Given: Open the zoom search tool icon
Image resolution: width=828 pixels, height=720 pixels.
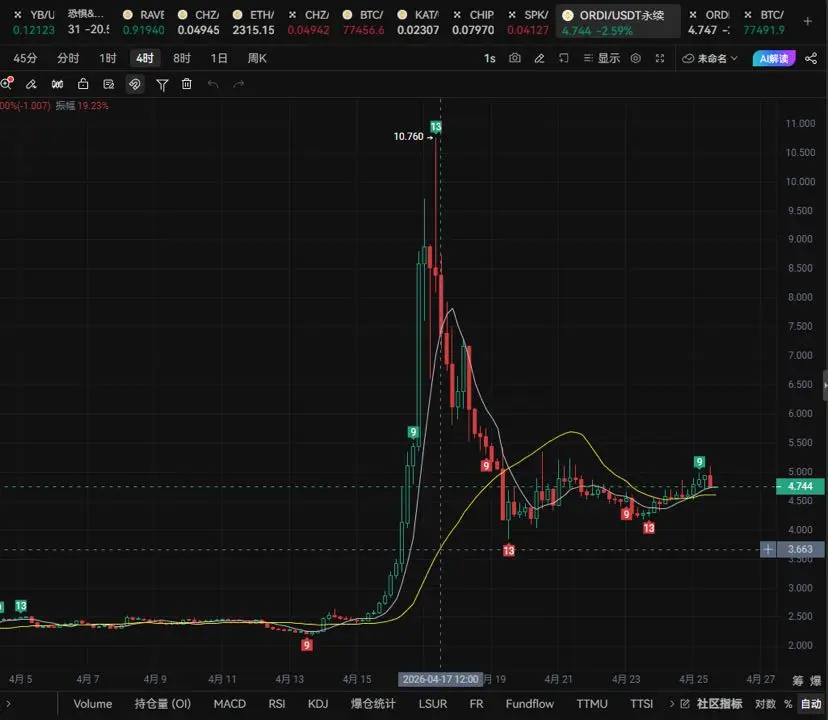Looking at the screenshot, I should (x=7, y=83).
